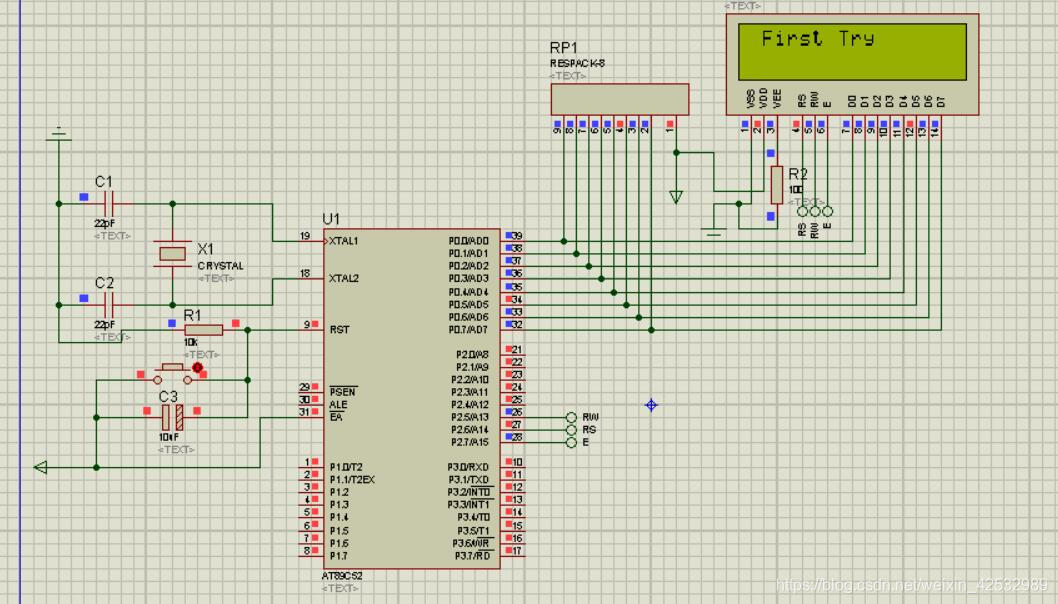Viewport: 1058px width, 604px height.
Task: Select the RP1 RESPACK-8 resistor pack
Action: [619, 99]
